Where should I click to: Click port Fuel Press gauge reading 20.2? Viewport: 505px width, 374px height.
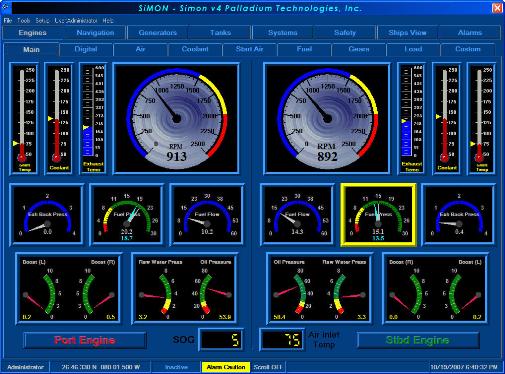[x=127, y=215]
